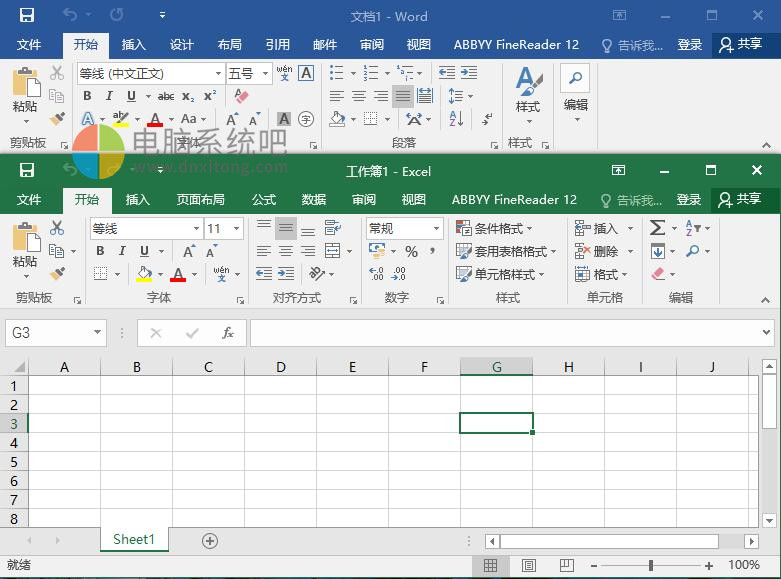Click Excel comma style icon

click(432, 251)
